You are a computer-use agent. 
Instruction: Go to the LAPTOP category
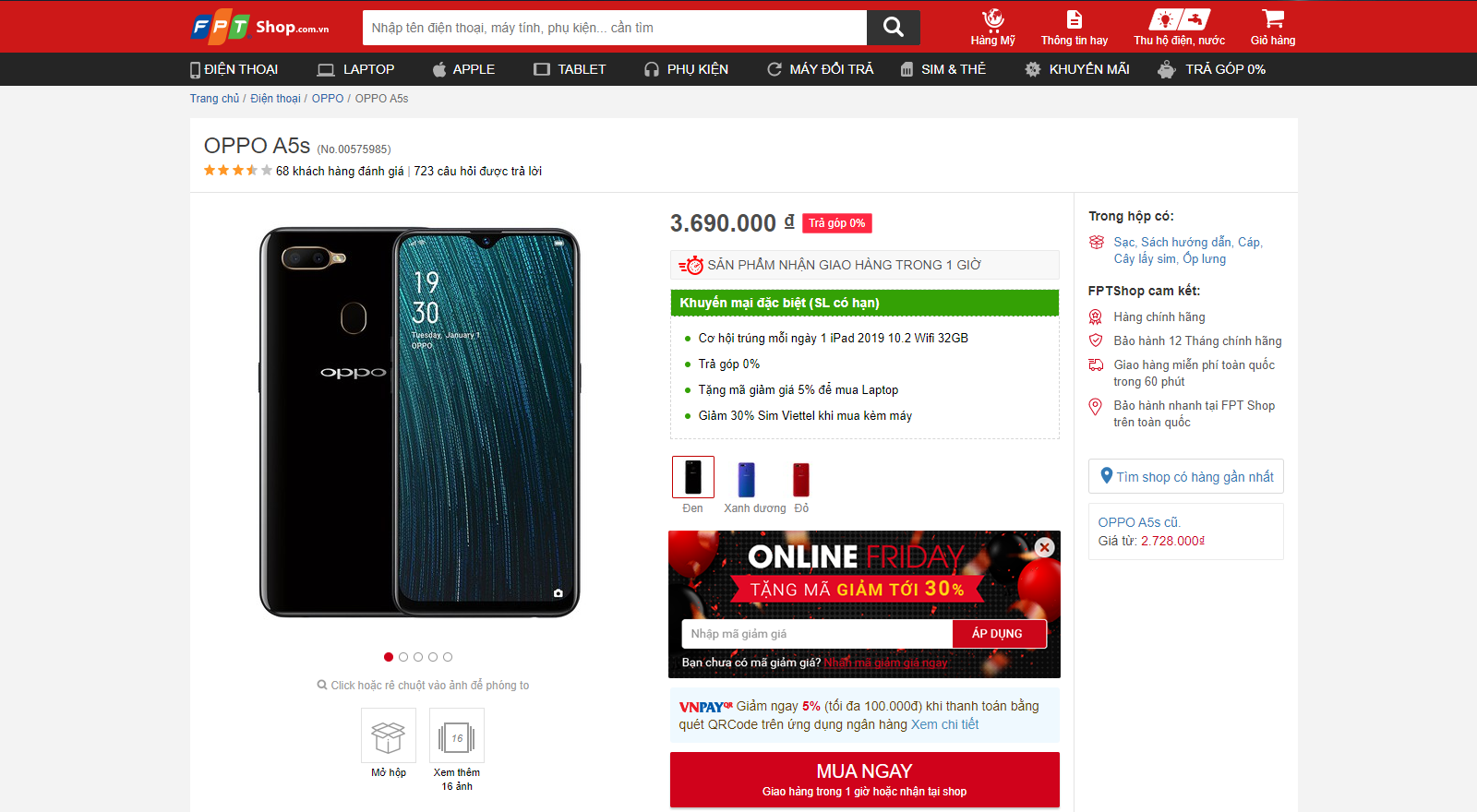click(x=355, y=69)
